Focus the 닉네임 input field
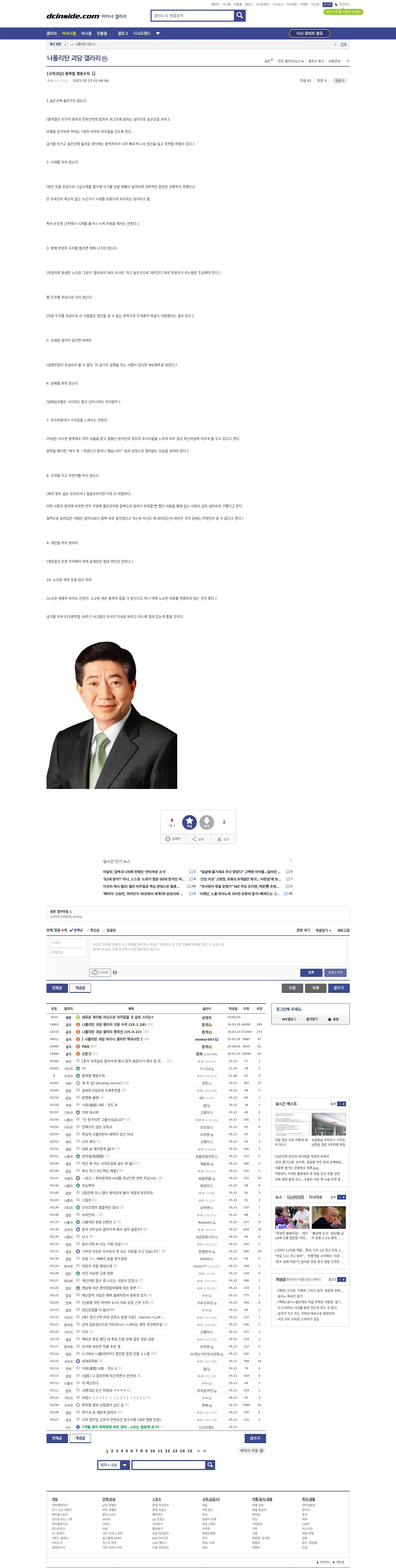The width and height of the screenshot is (396, 1568). [68, 943]
